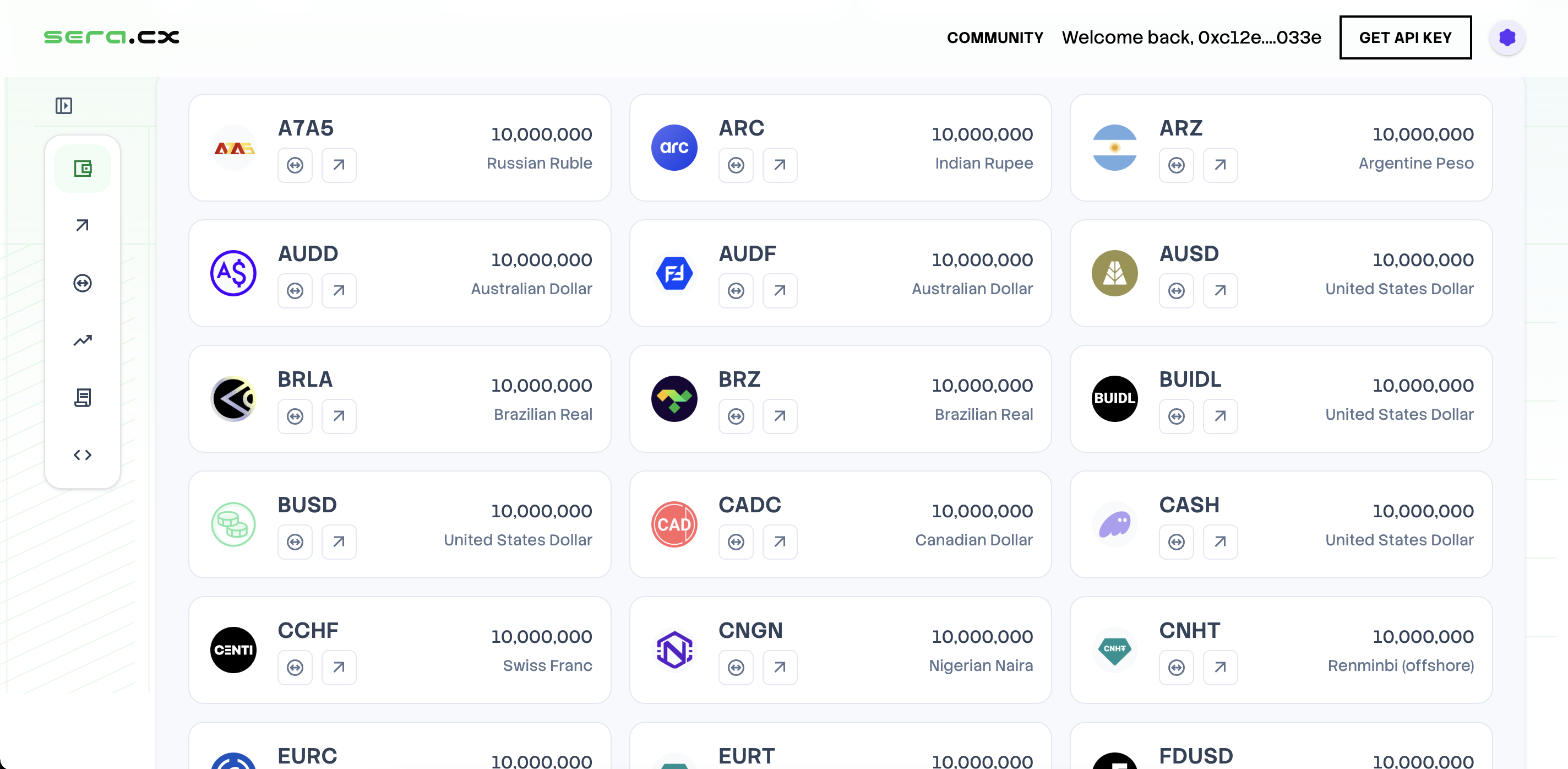This screenshot has width=1568, height=769.
Task: Open the Transactions document icon in sidebar
Action: pyautogui.click(x=83, y=398)
